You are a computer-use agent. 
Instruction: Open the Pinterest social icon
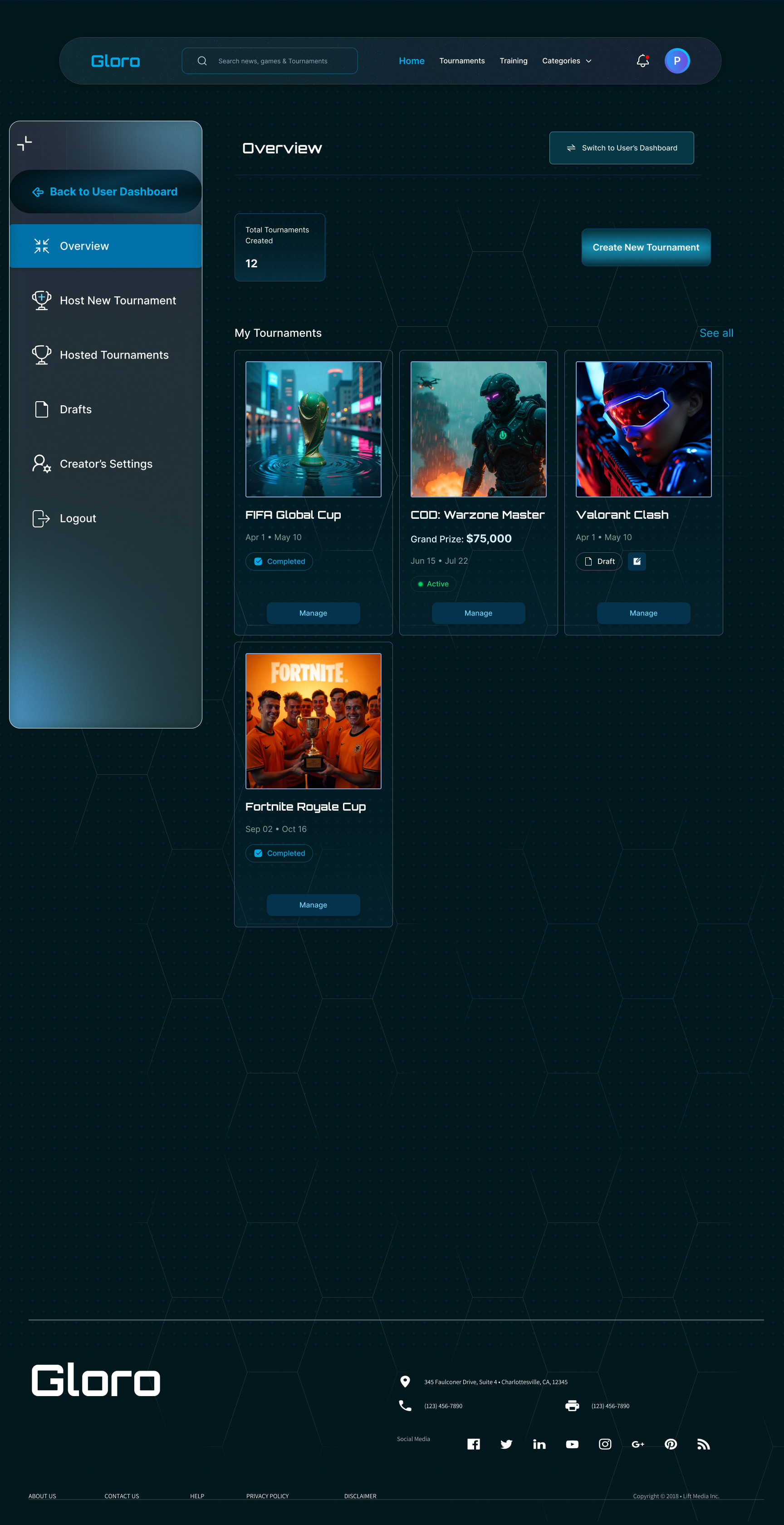tap(671, 1444)
